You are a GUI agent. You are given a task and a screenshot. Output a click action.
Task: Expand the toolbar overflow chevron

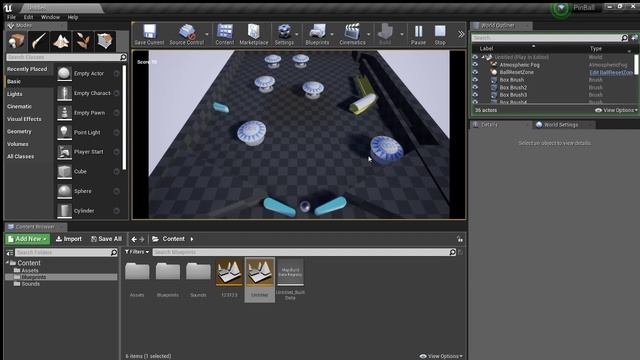tap(461, 34)
